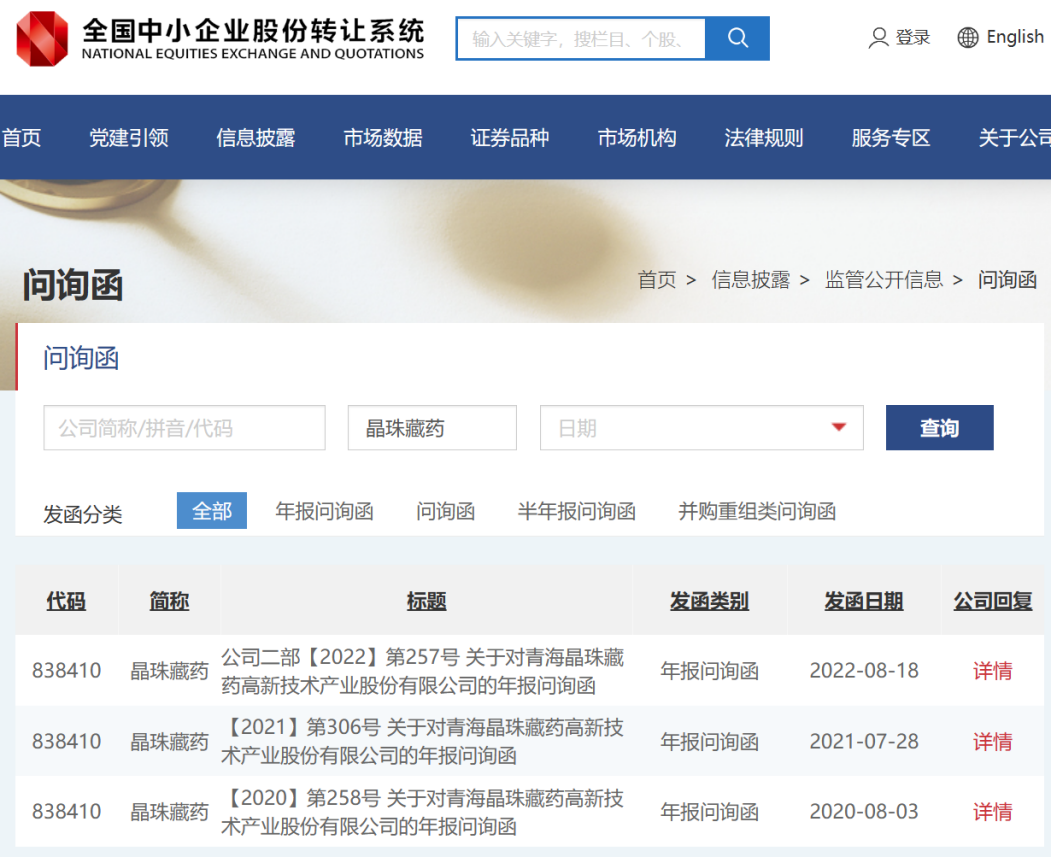Viewport: 1051px width, 857px height.
Task: Click breadcrumb 首页 link
Action: [x=657, y=279]
